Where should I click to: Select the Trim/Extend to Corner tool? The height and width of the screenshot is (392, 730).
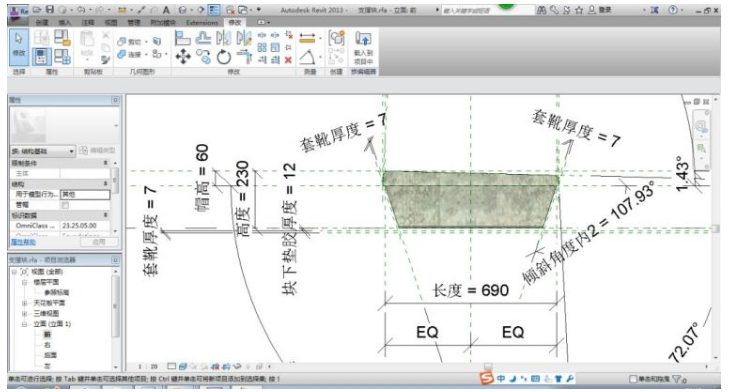[244, 57]
